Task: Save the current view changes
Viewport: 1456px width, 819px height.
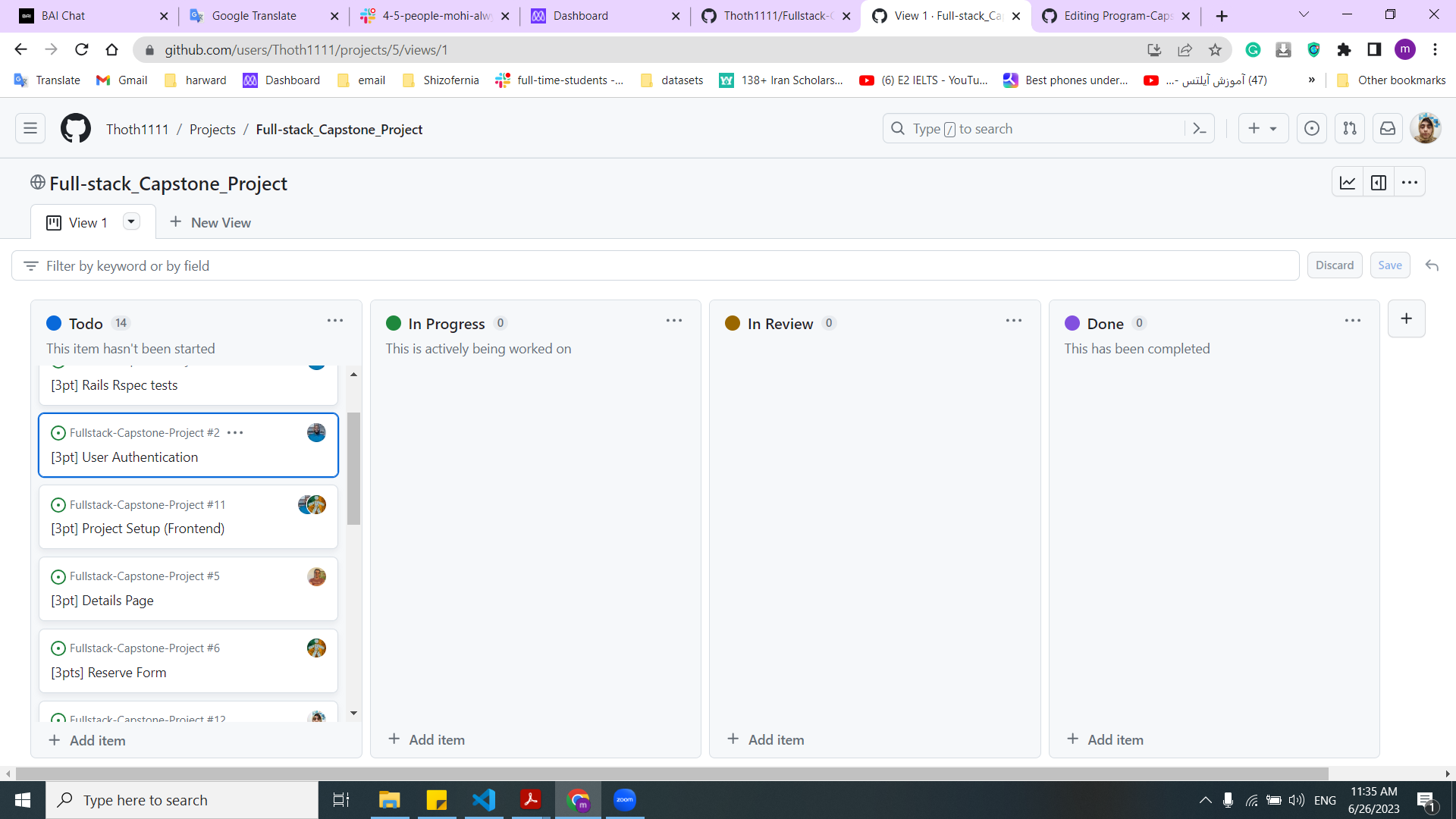Action: click(1390, 265)
